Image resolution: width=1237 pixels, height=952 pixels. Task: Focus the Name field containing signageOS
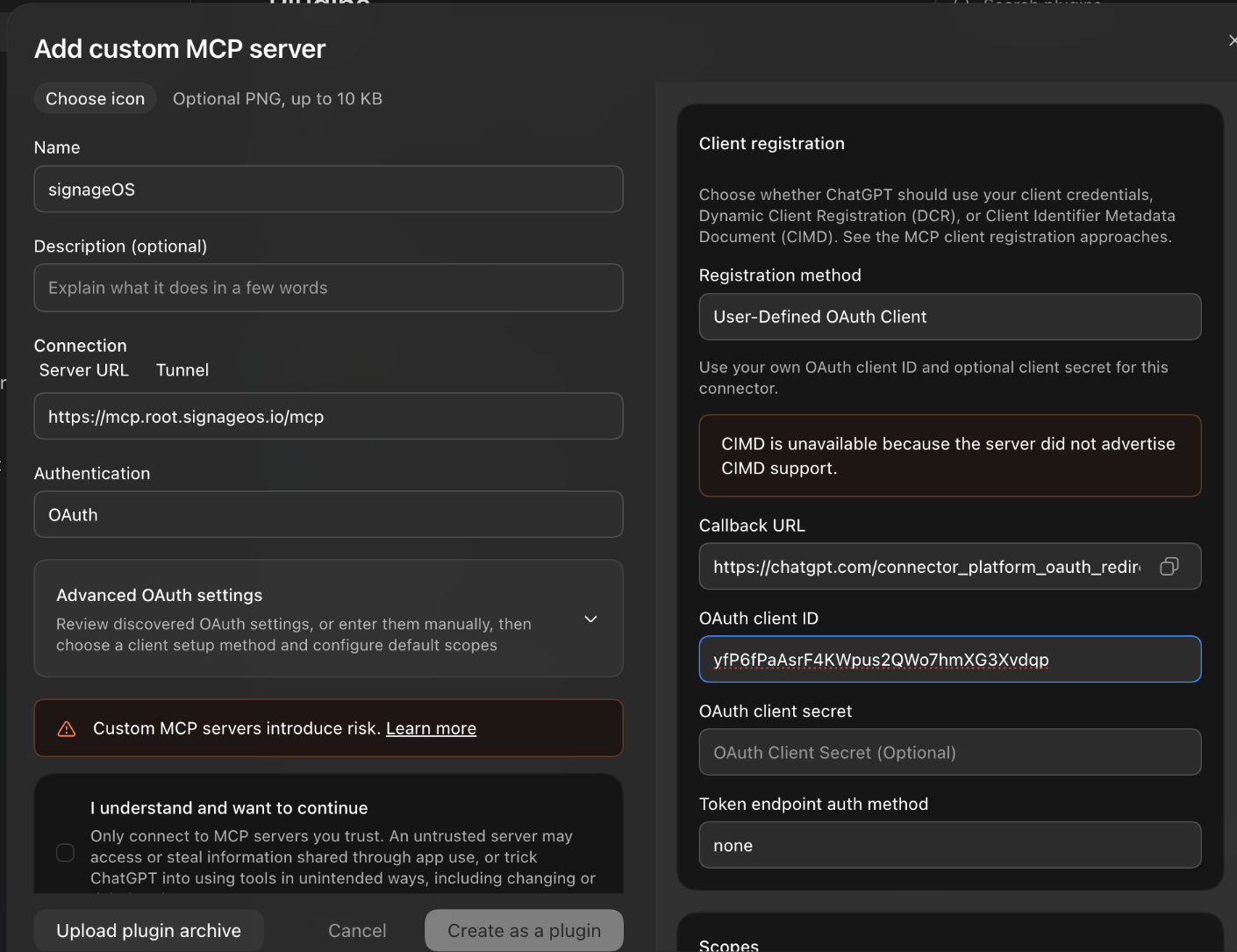[x=328, y=190]
